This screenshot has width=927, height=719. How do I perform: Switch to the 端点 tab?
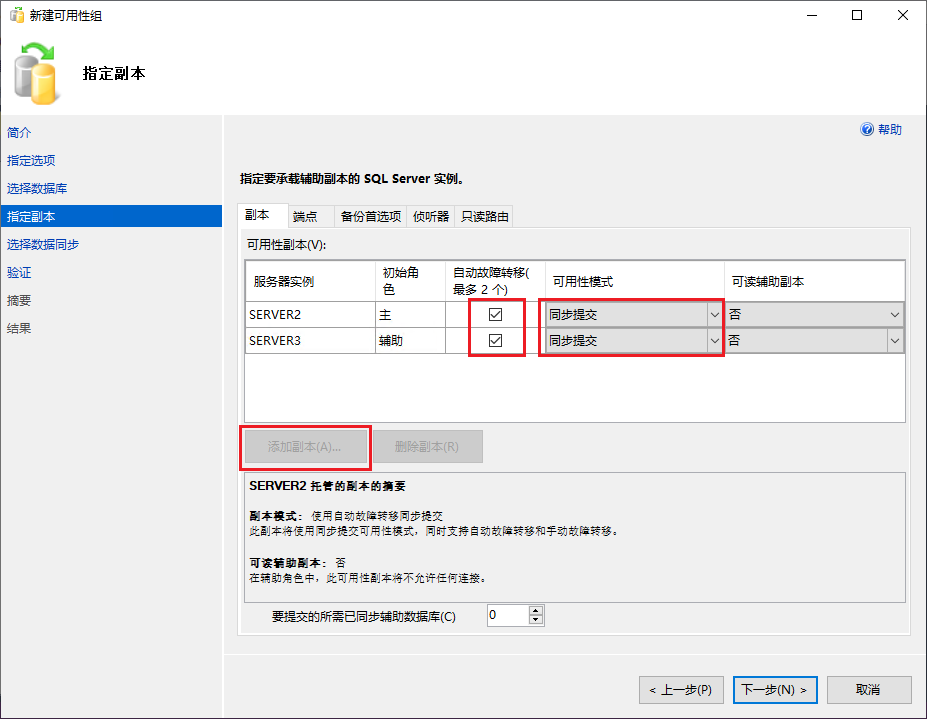(x=311, y=216)
